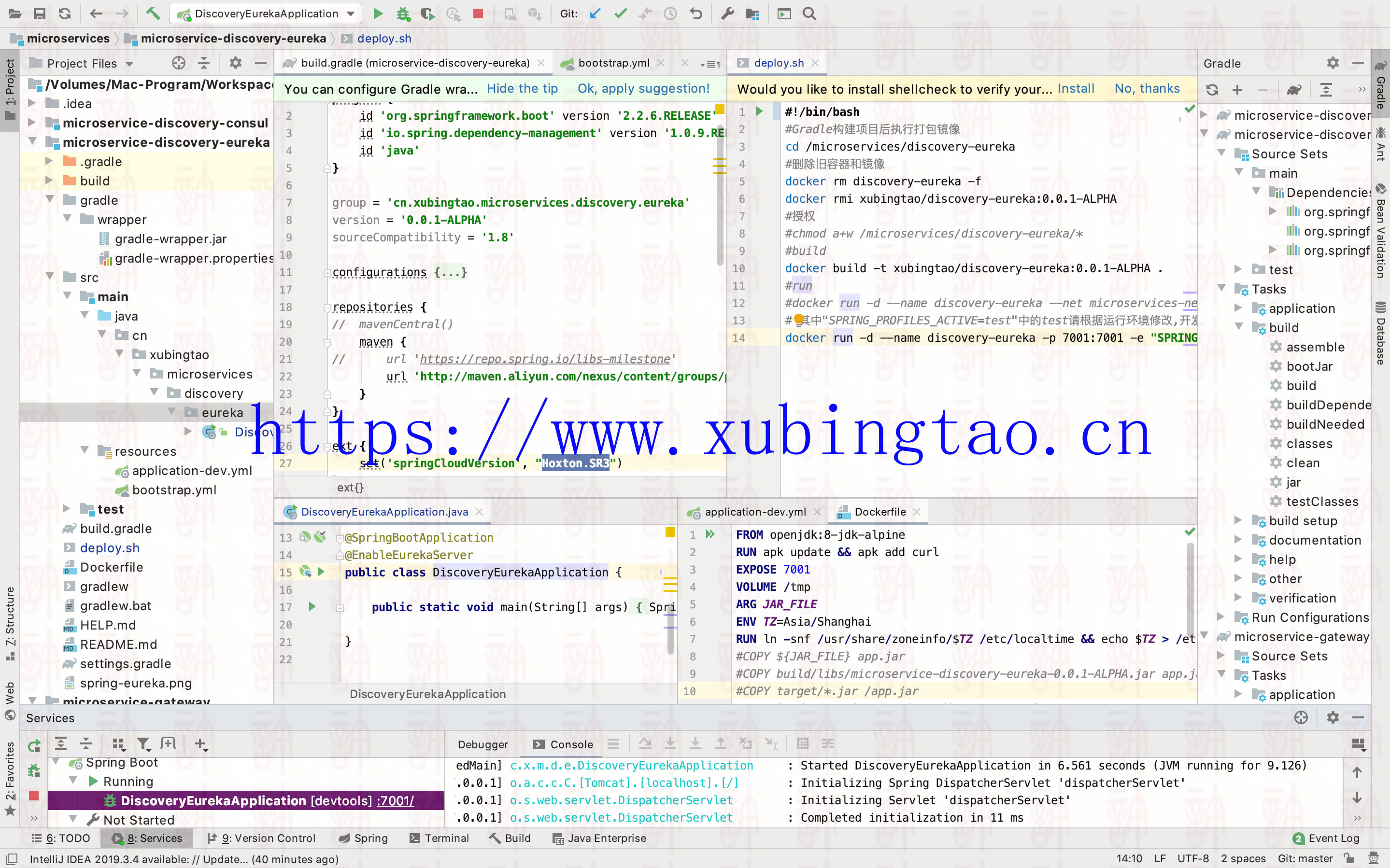Image resolution: width=1390 pixels, height=868 pixels.
Task: Switch to build.gradle editor tab
Action: (x=414, y=63)
